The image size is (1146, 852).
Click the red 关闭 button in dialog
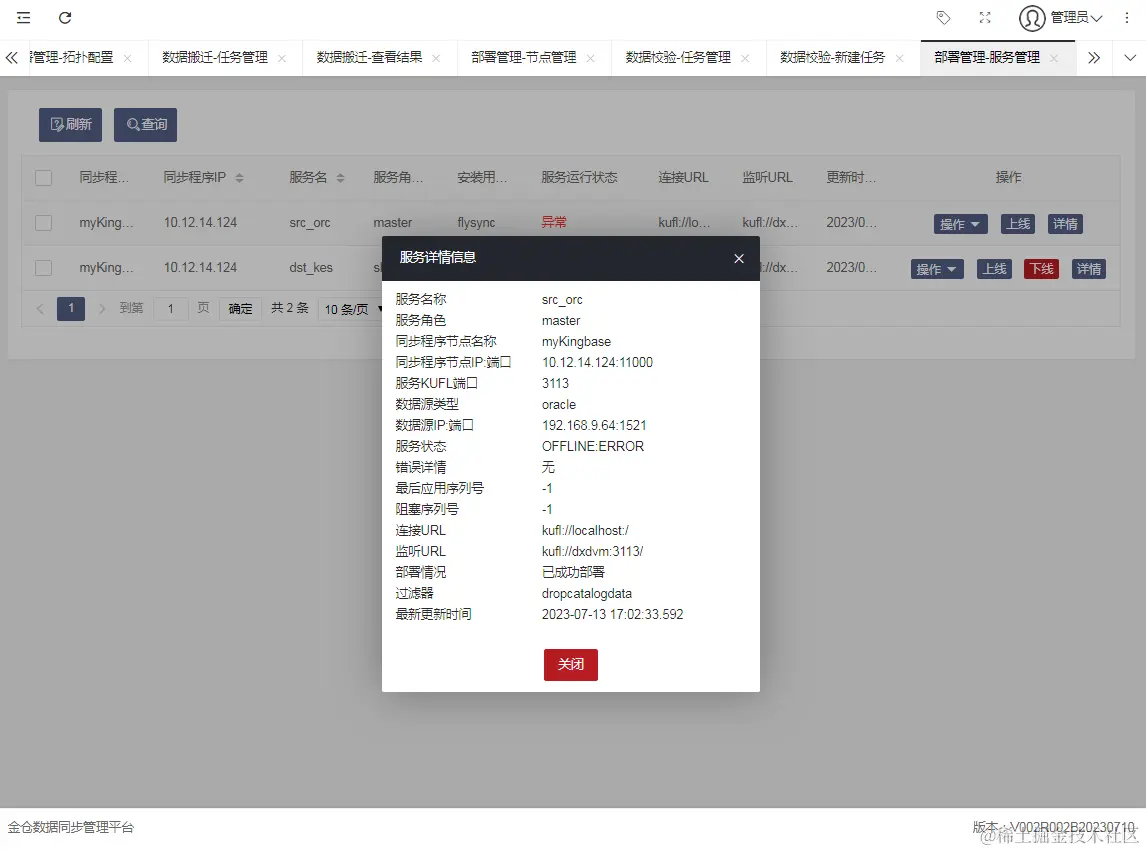(x=571, y=665)
